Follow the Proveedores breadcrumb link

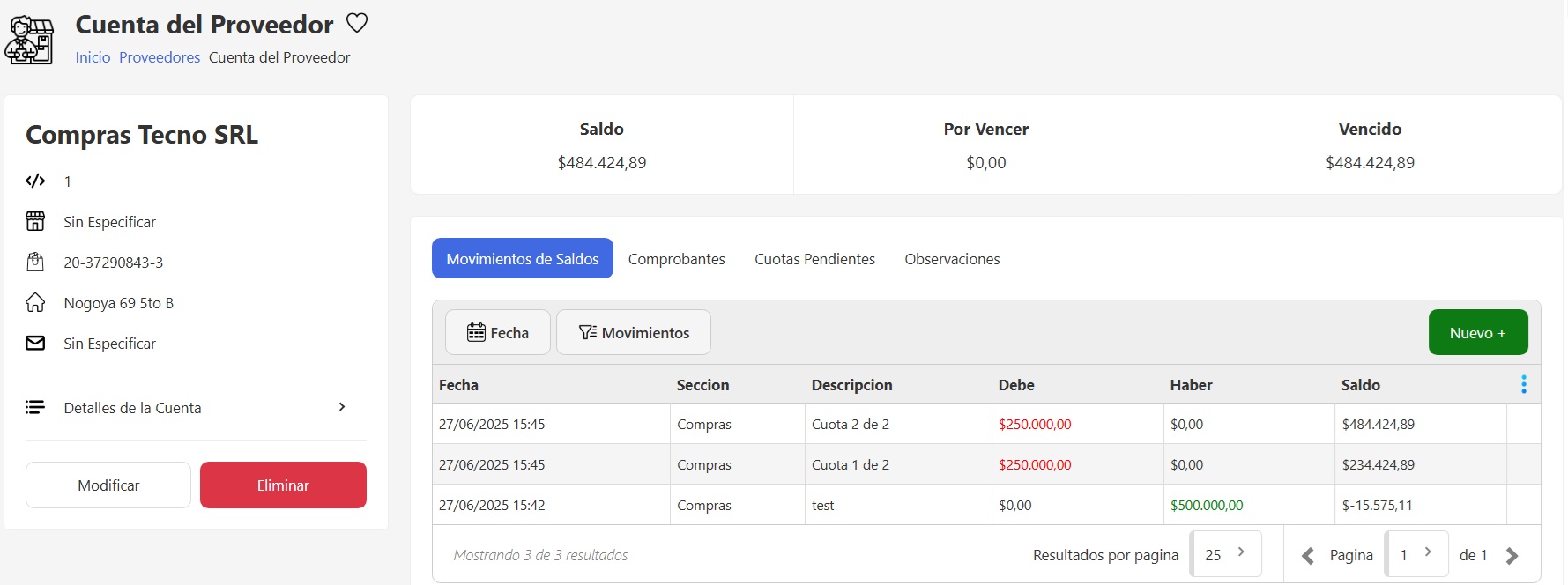point(160,57)
